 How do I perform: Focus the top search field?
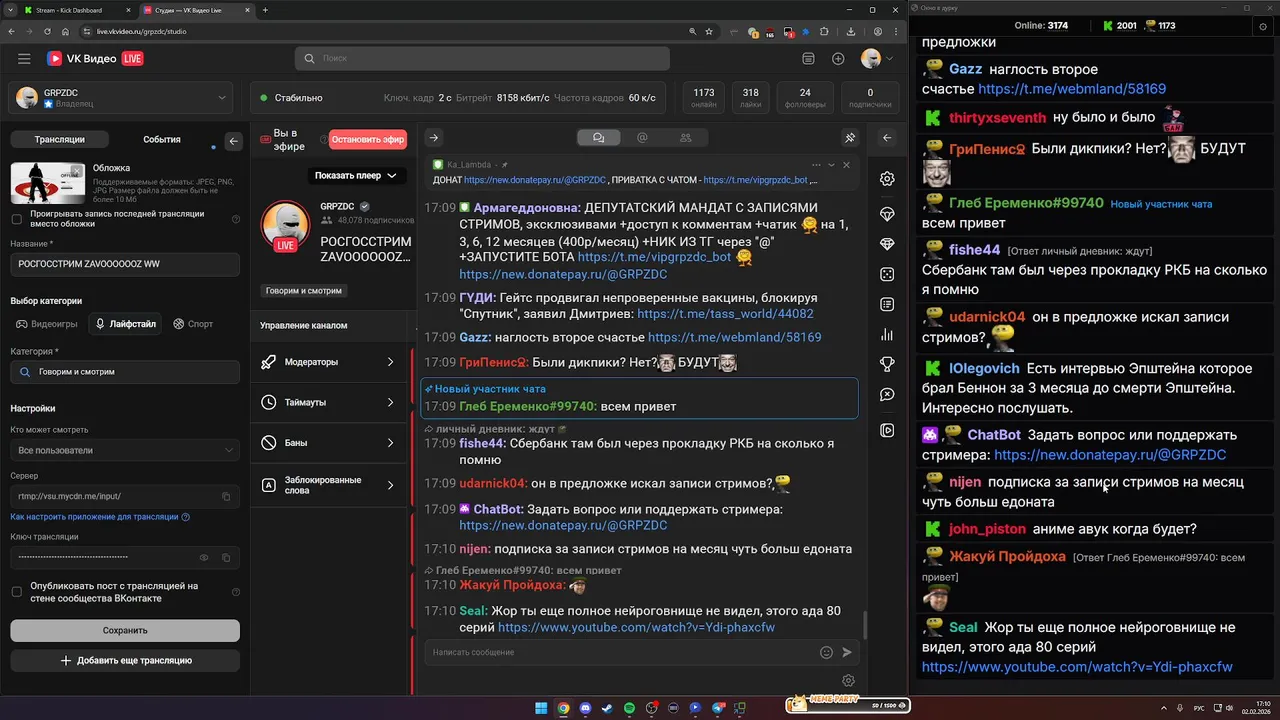coord(482,59)
